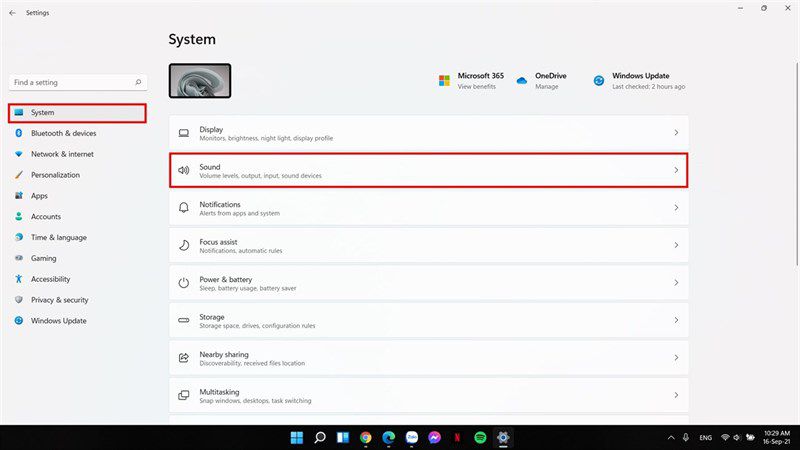Open Network & internet settings
The height and width of the screenshot is (450, 800).
point(77,154)
